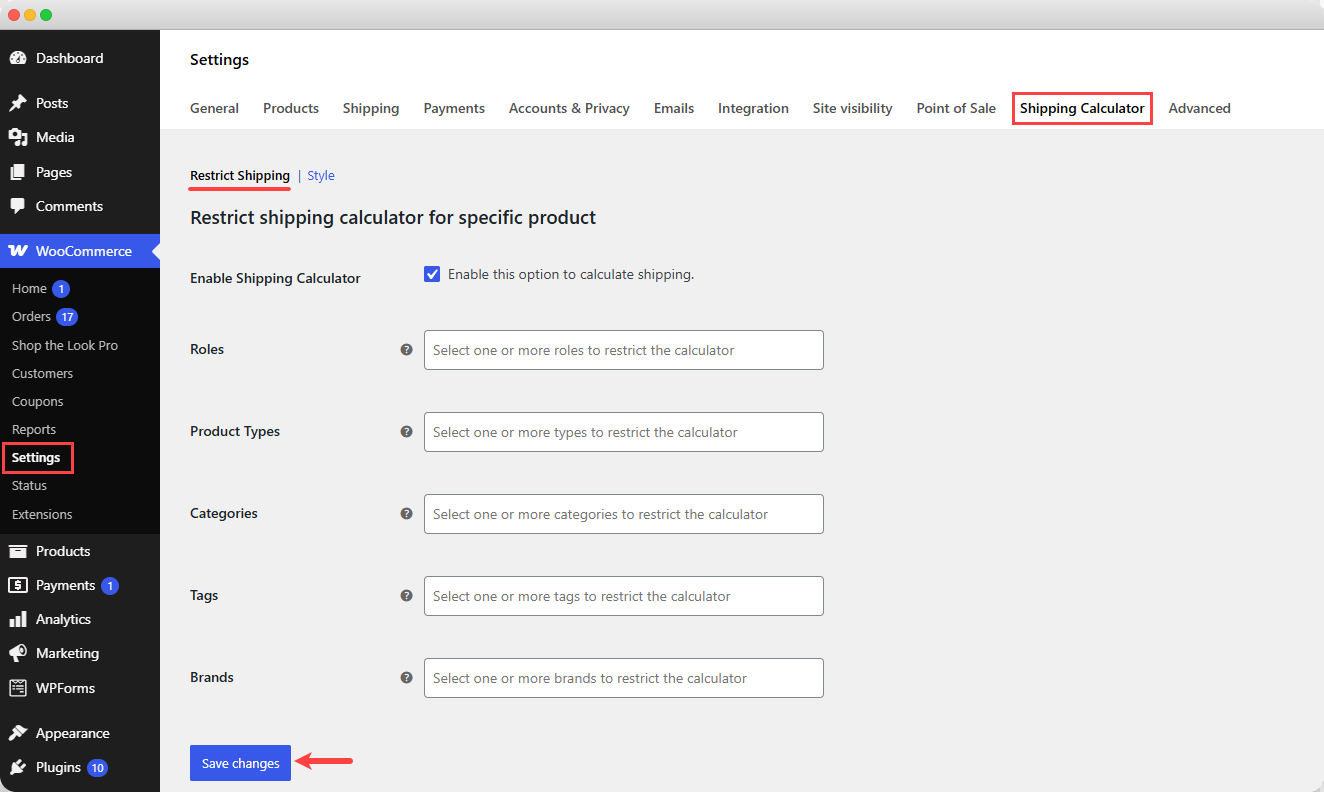Screen dimensions: 1324x792
Task: Open WooCommerce Home submenu item
Action: (x=29, y=289)
